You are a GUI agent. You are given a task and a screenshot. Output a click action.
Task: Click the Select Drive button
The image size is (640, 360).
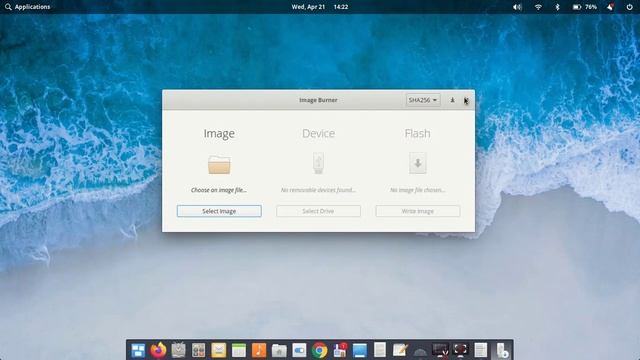point(318,211)
